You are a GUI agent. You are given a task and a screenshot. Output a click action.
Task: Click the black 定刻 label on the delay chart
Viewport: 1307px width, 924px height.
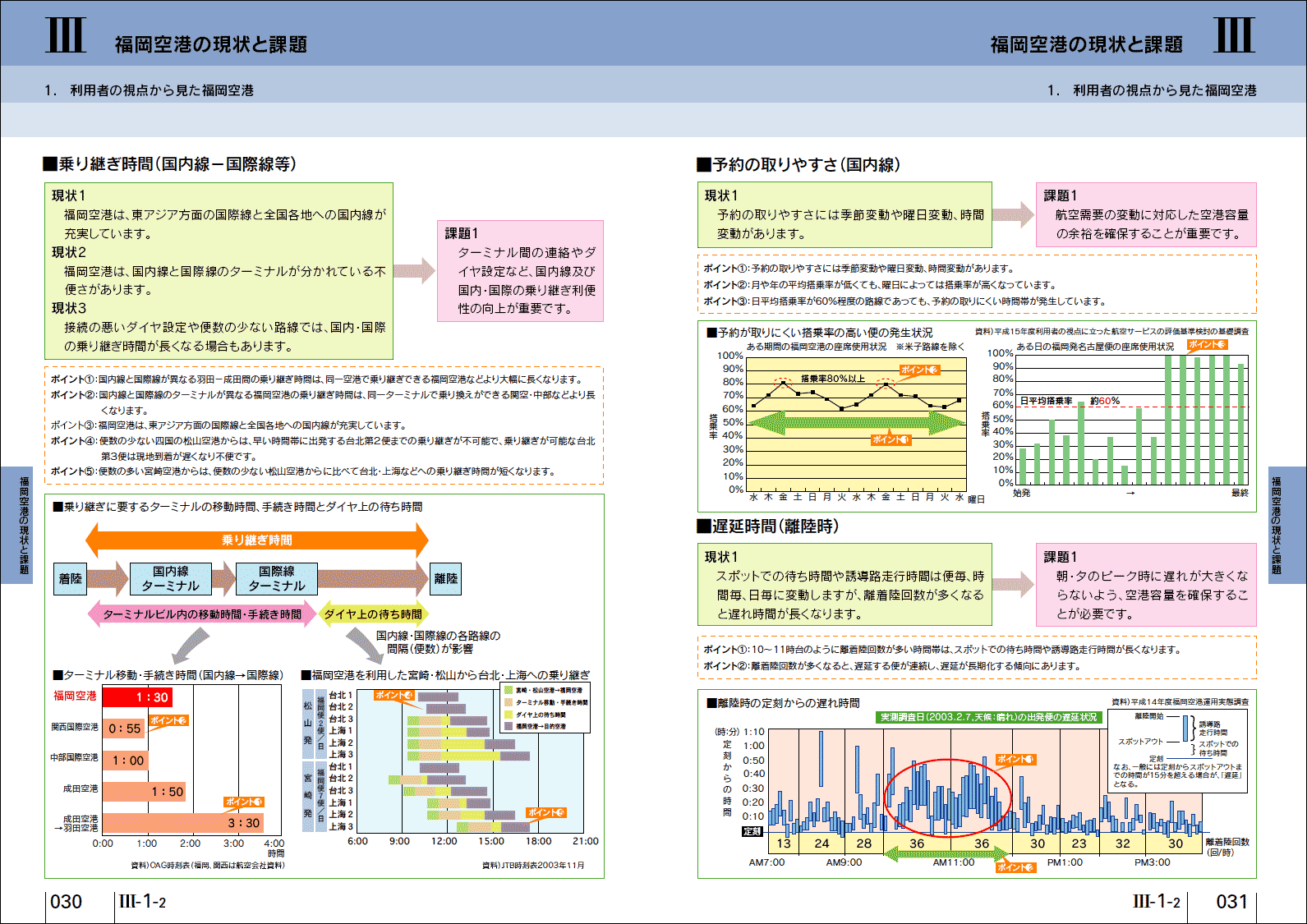click(752, 831)
